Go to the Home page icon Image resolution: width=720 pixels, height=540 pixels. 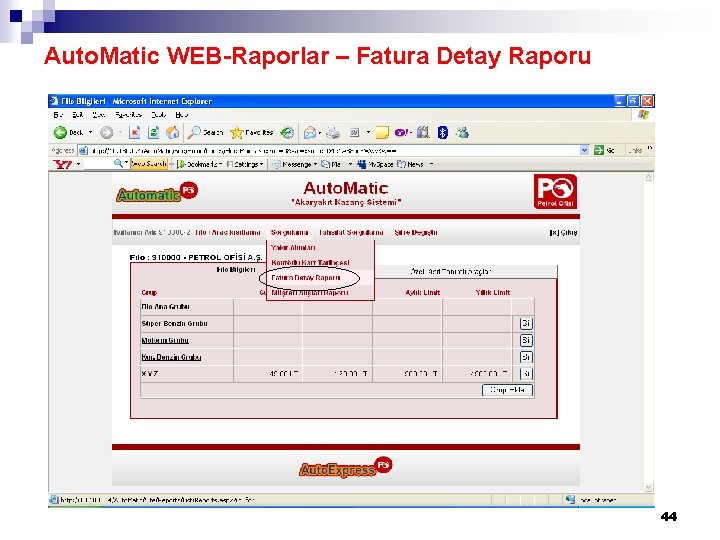(173, 133)
